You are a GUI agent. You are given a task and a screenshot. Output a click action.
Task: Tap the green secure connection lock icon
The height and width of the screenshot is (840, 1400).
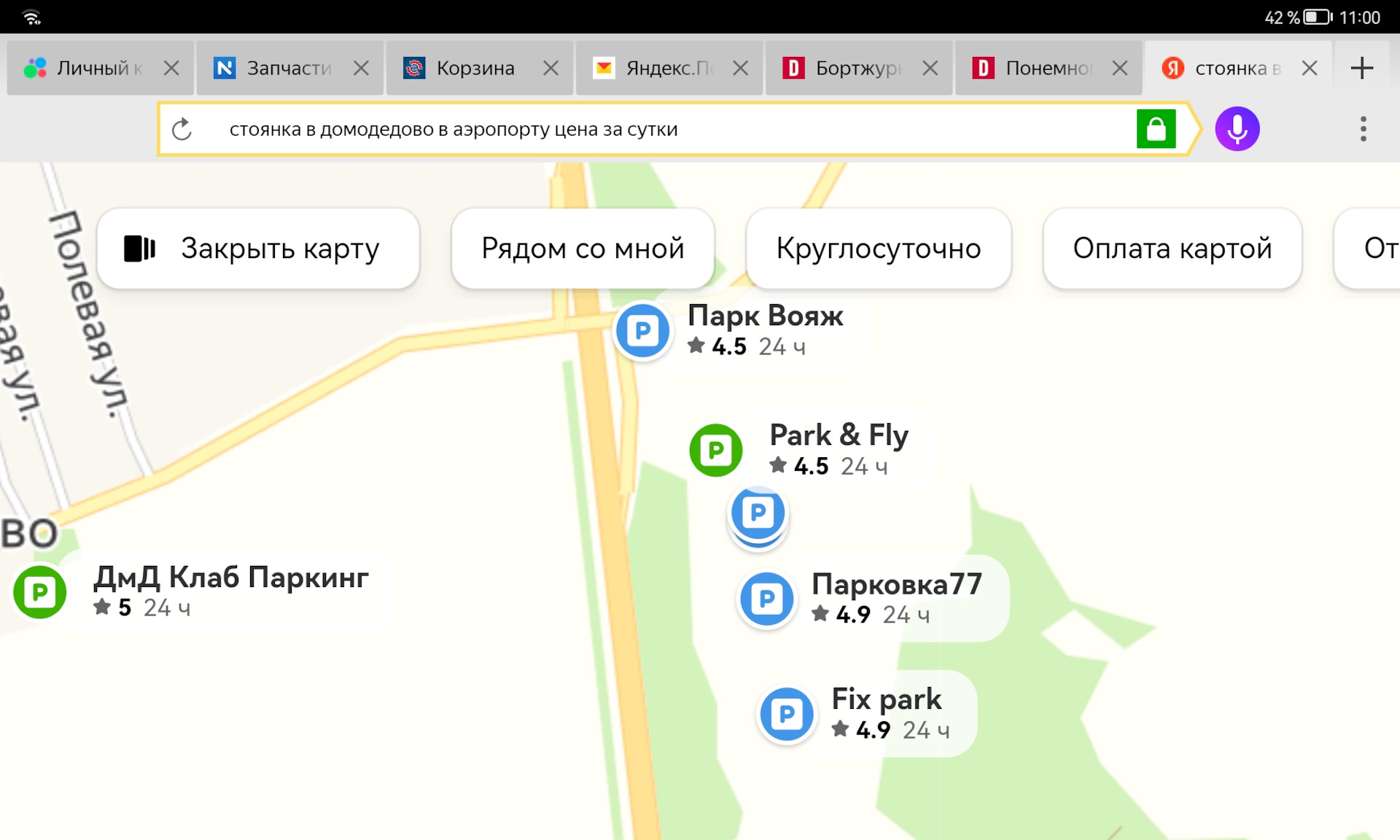click(x=1156, y=129)
